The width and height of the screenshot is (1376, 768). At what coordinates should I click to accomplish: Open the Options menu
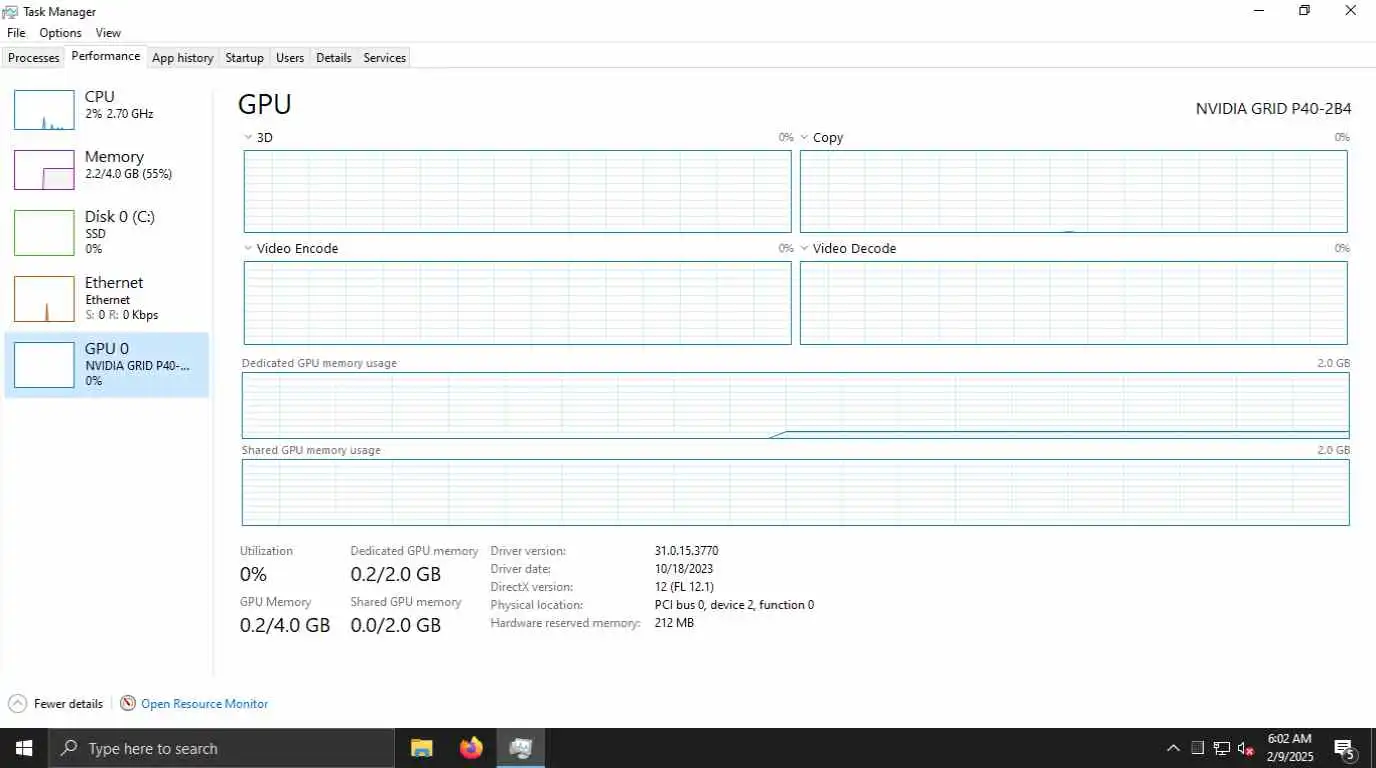point(60,33)
